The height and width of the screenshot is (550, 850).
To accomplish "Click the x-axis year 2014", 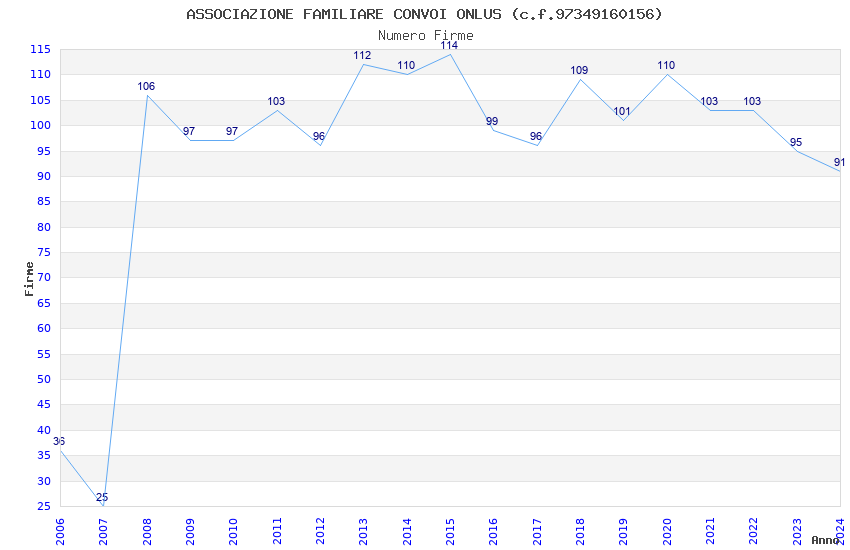I will 407,532.
